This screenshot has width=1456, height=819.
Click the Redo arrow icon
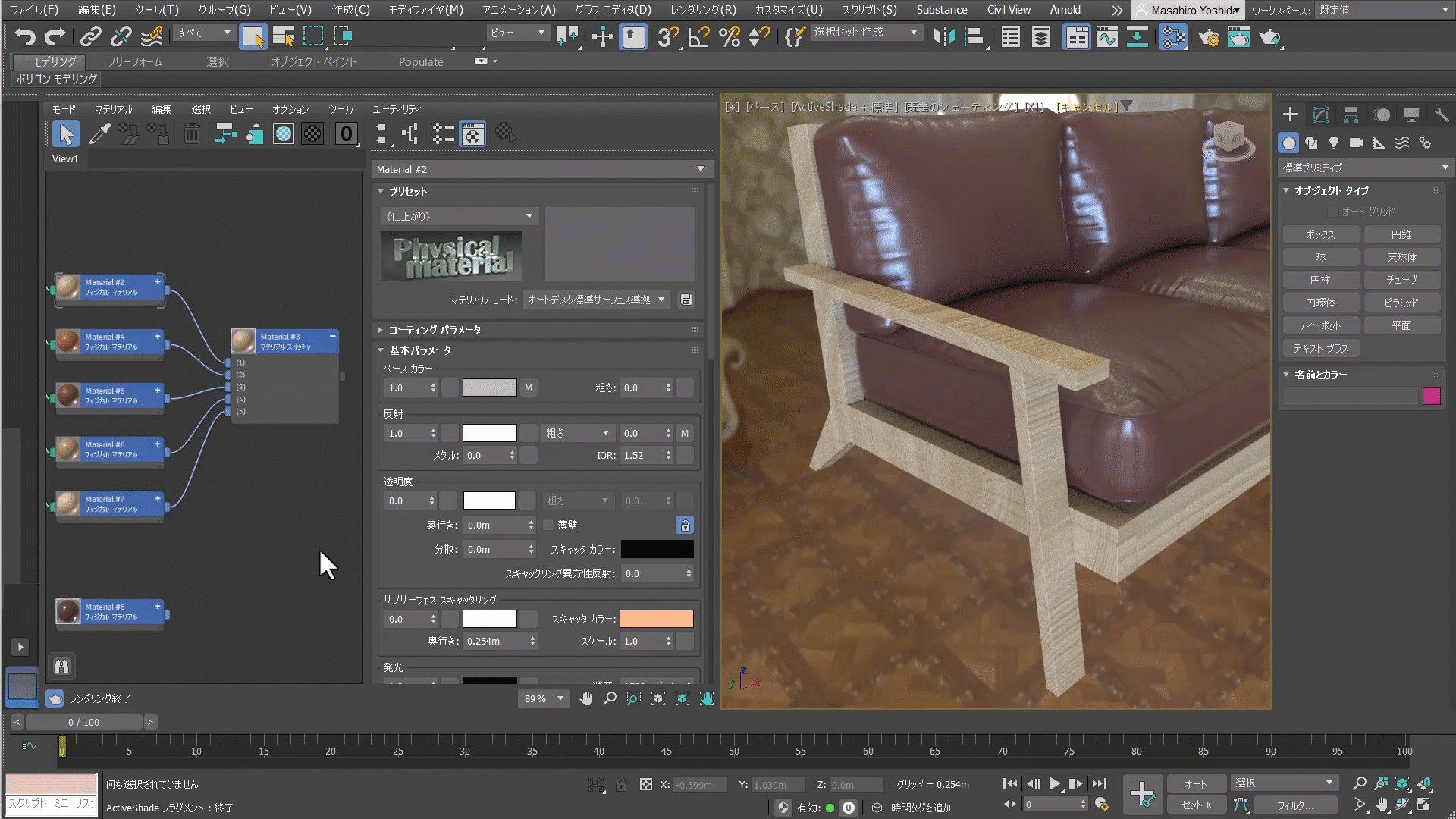click(x=55, y=36)
